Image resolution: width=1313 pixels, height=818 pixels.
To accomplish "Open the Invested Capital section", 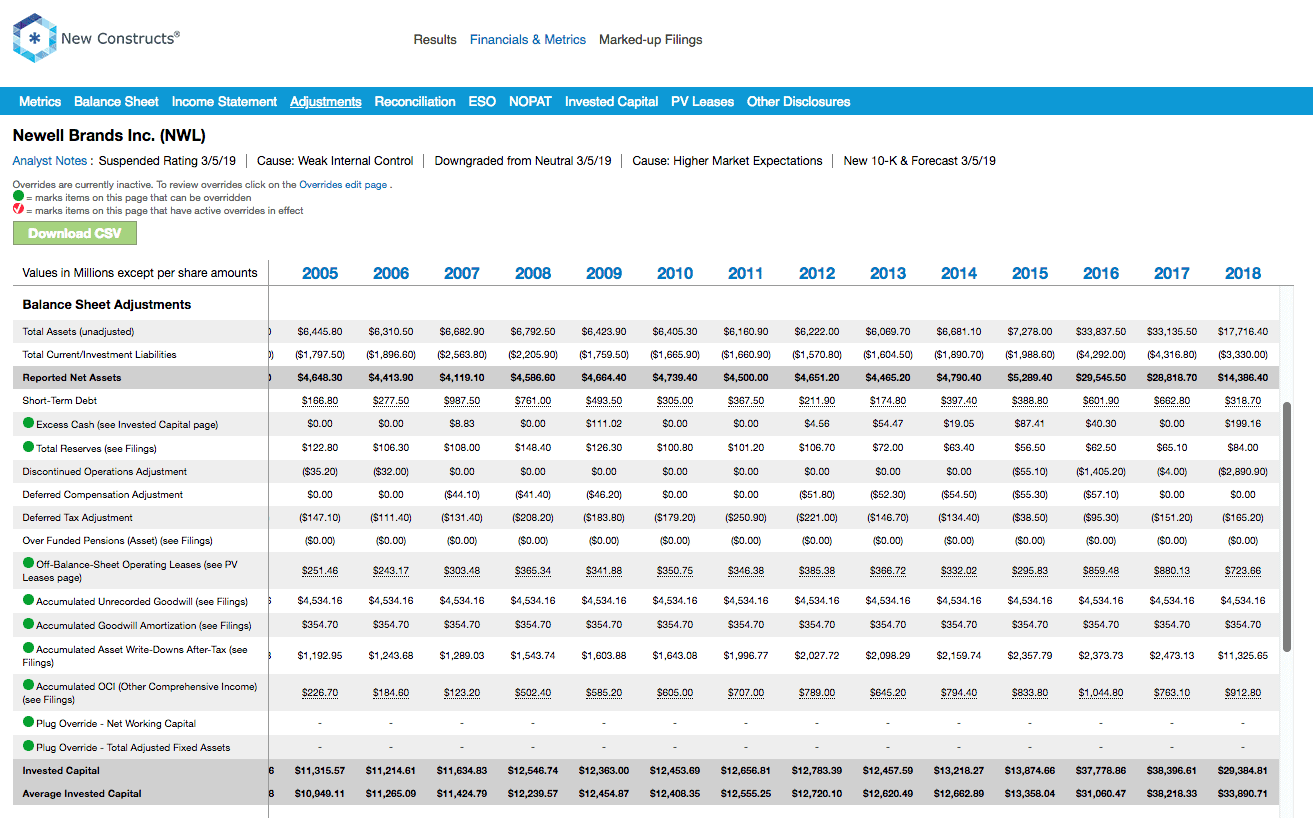I will (611, 102).
